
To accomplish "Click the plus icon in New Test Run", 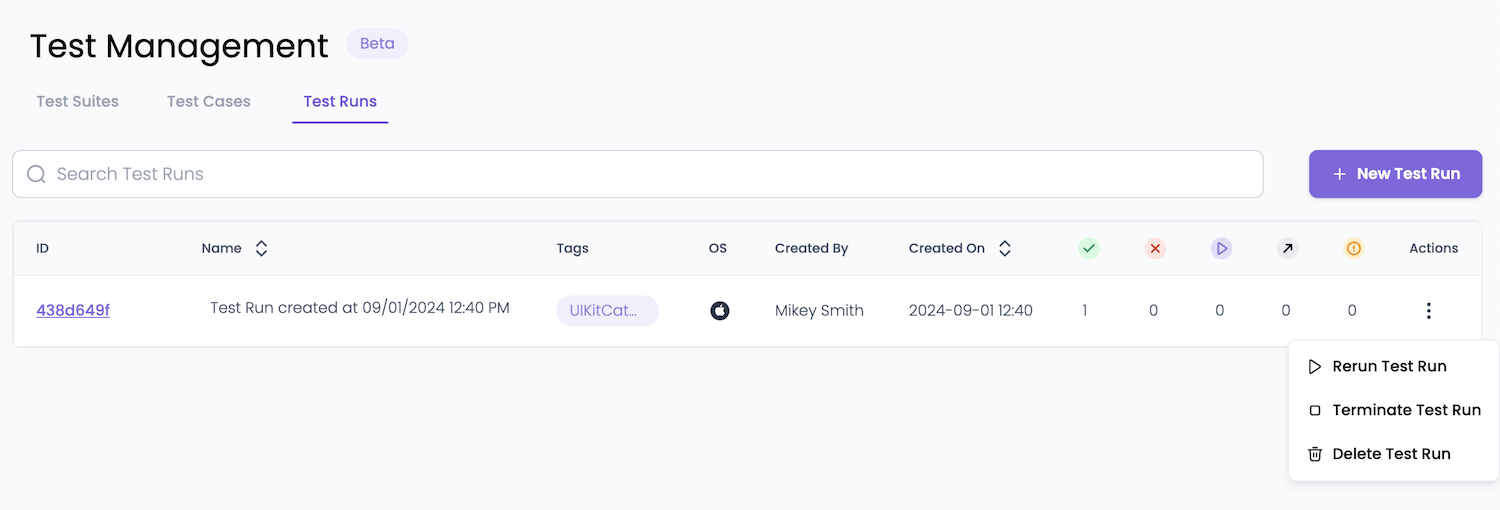I will pos(1339,174).
